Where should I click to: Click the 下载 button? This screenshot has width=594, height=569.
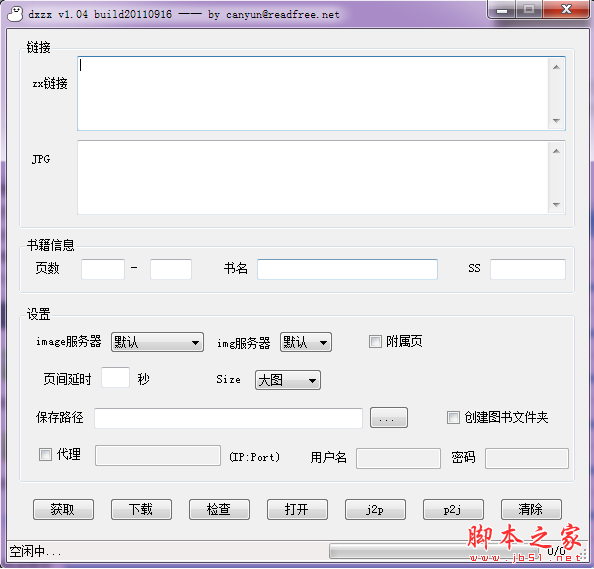pos(141,510)
